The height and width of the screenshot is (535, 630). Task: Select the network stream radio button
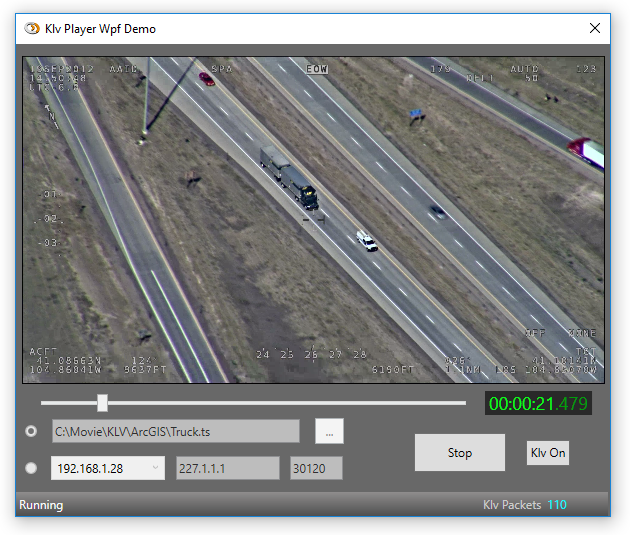click(32, 468)
